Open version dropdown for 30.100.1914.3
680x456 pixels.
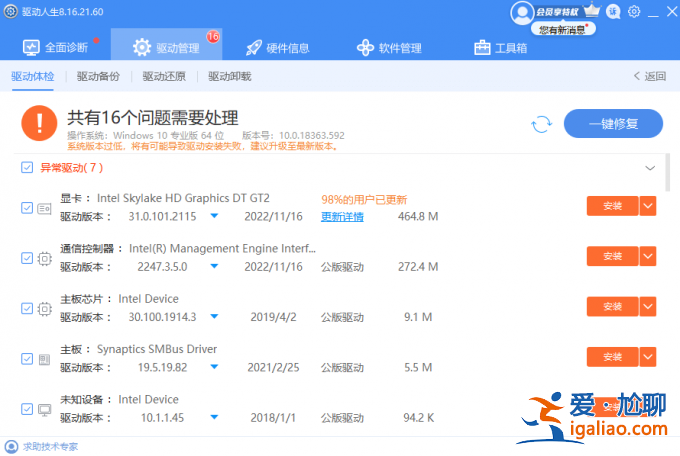click(214, 316)
